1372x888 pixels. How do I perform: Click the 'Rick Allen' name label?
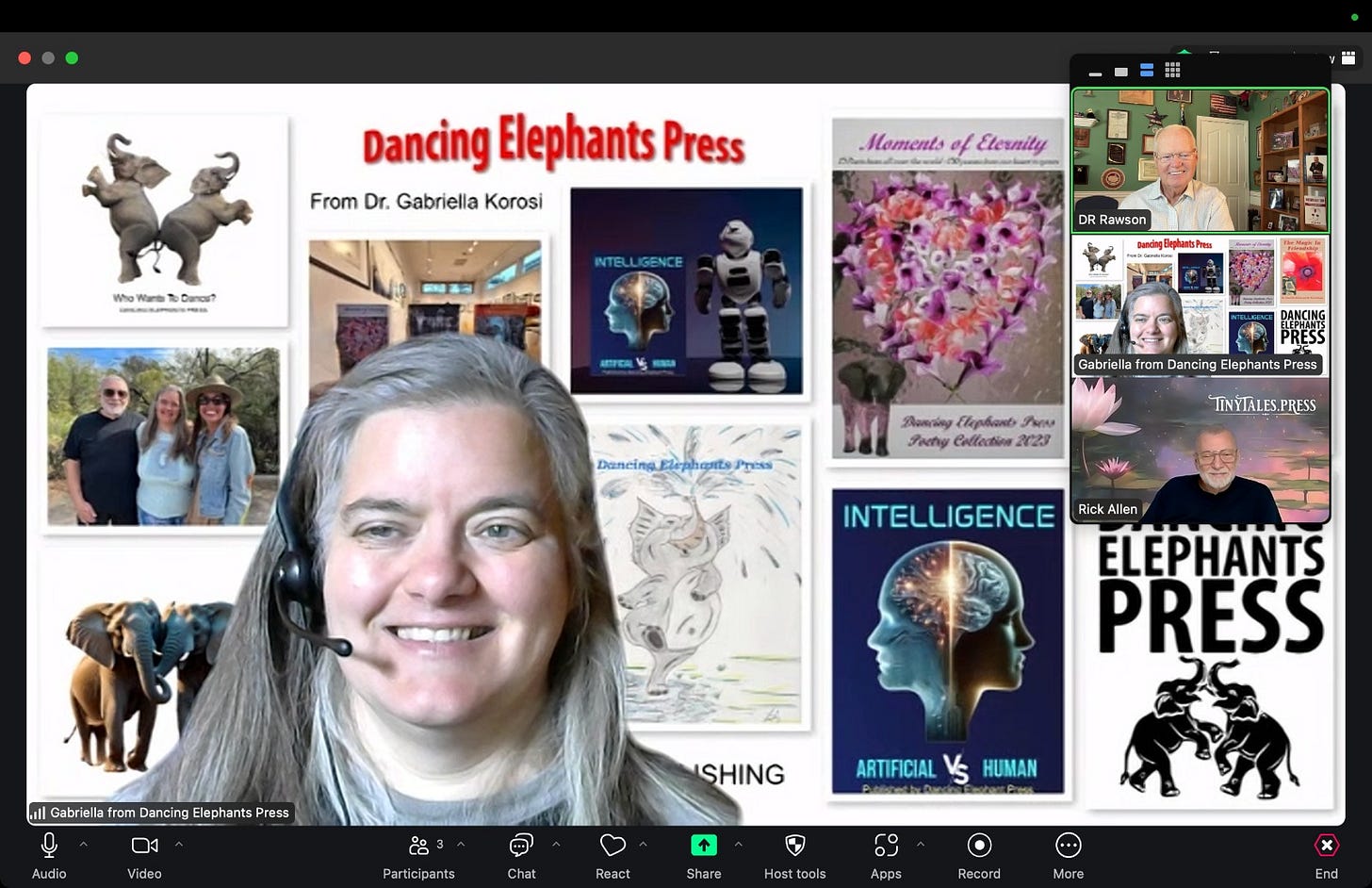(x=1107, y=509)
